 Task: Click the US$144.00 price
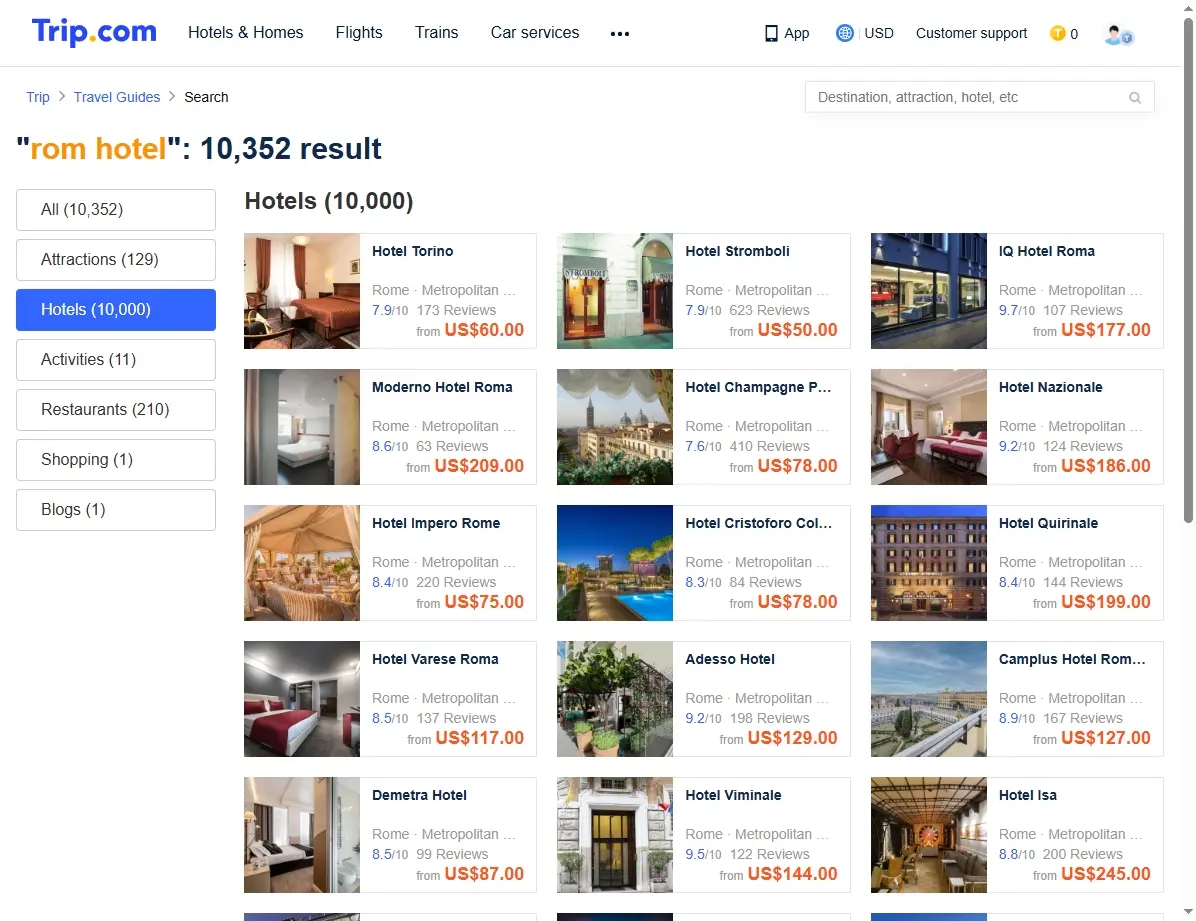pos(793,874)
